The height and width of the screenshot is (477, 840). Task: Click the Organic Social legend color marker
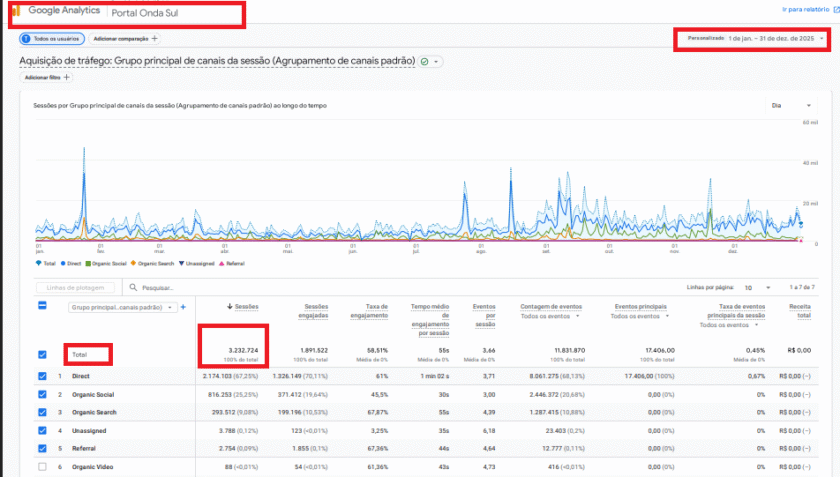(x=88, y=263)
